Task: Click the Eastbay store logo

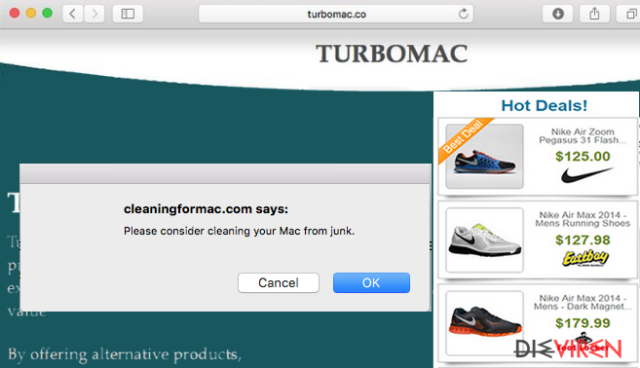Action: click(585, 258)
